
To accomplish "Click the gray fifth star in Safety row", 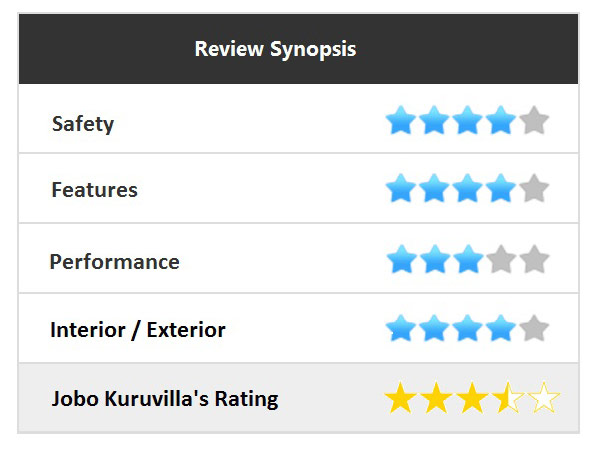I will tap(535, 122).
